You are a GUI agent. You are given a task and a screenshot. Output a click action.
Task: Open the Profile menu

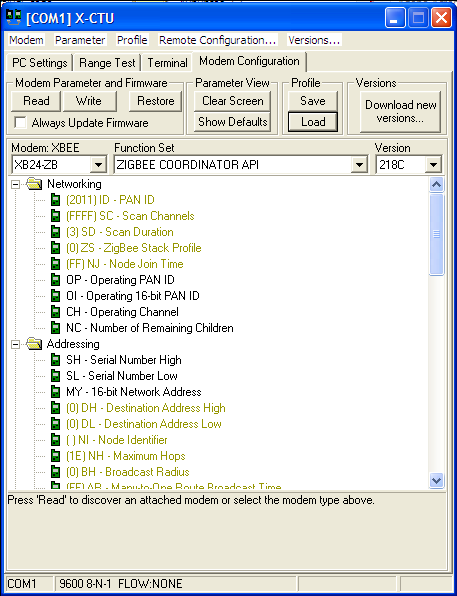coord(132,40)
